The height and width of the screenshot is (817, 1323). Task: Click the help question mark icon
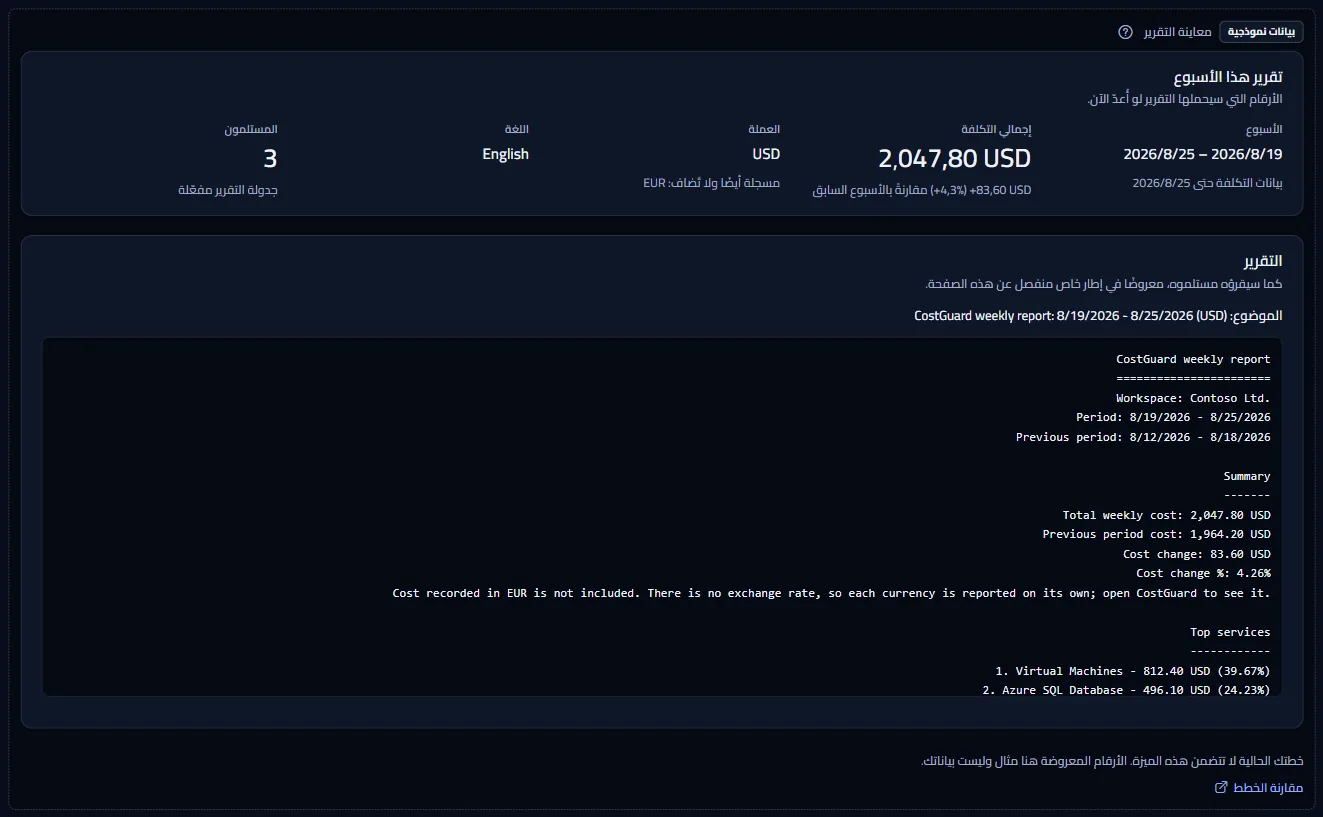pos(1125,32)
